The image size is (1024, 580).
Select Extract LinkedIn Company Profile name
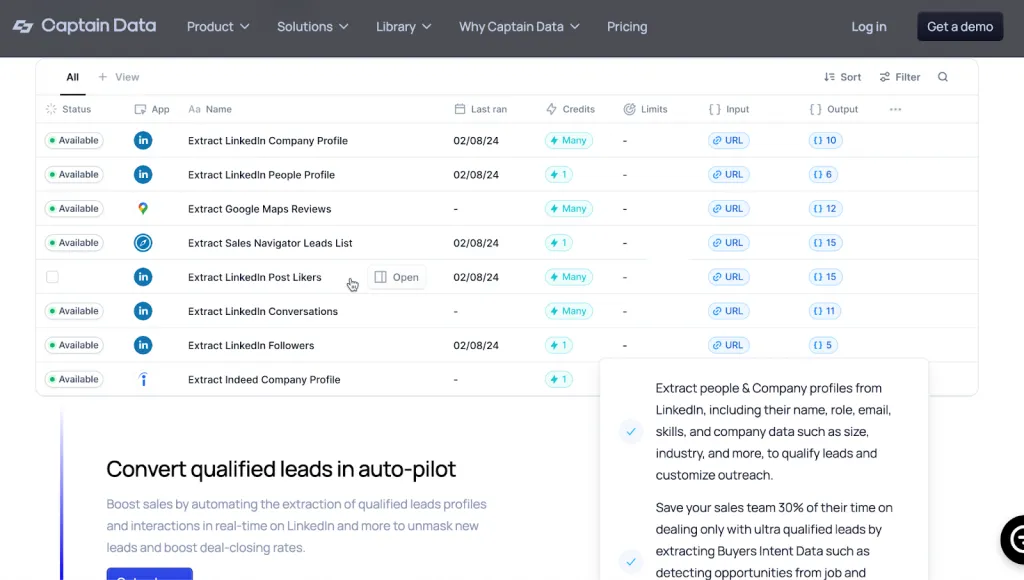[268, 140]
